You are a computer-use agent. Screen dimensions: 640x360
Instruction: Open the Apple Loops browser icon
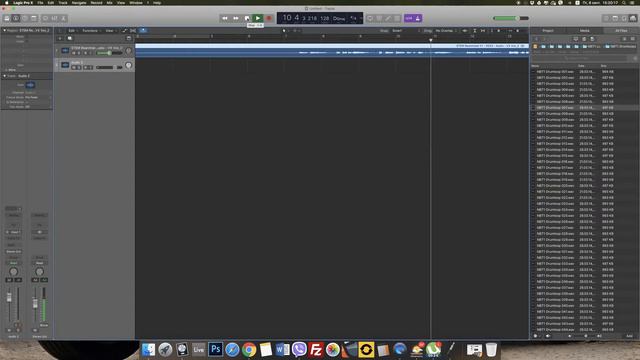[624, 18]
